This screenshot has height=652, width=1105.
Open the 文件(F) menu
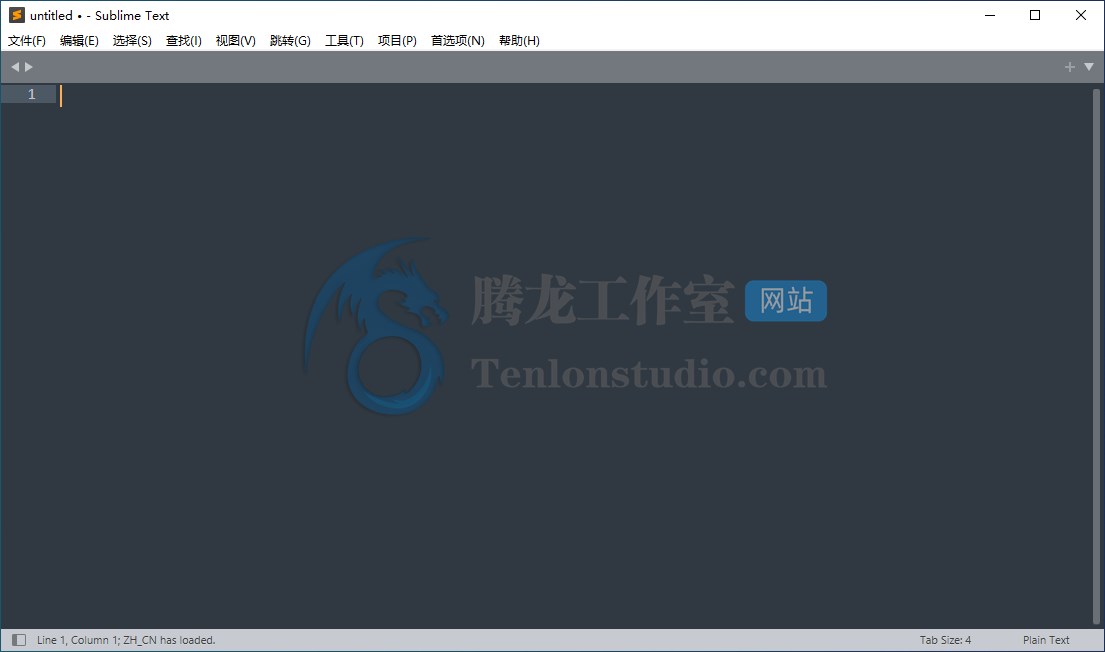coord(27,40)
